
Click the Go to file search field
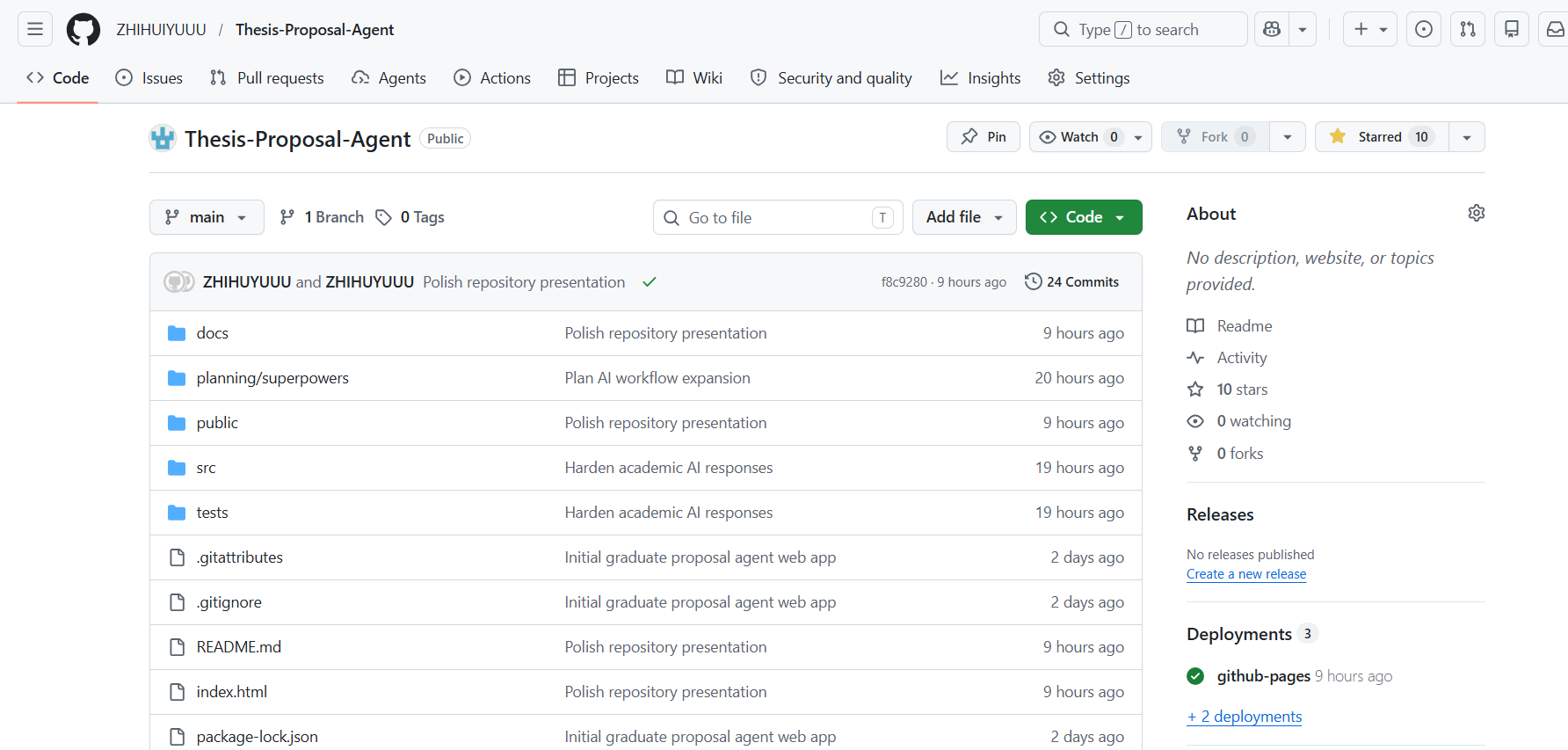click(x=778, y=217)
